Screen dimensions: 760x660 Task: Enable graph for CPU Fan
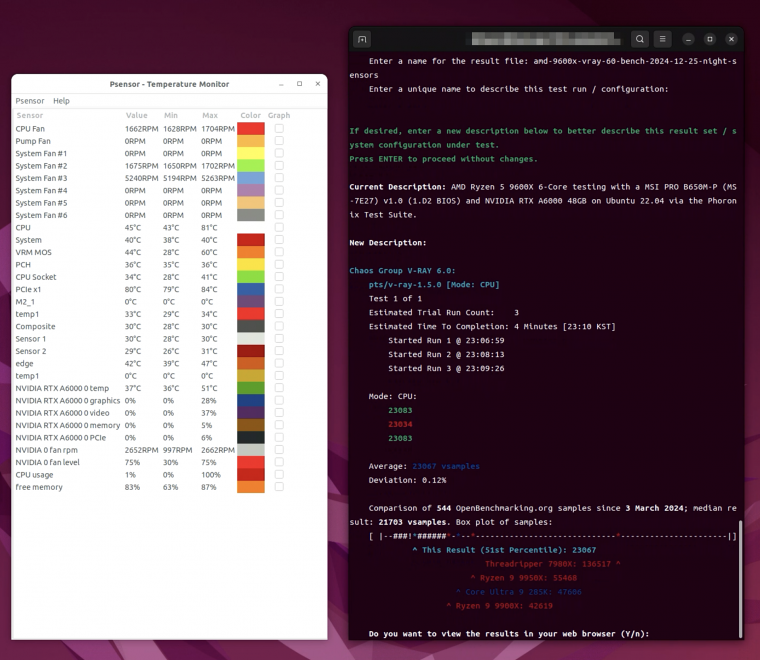point(279,128)
